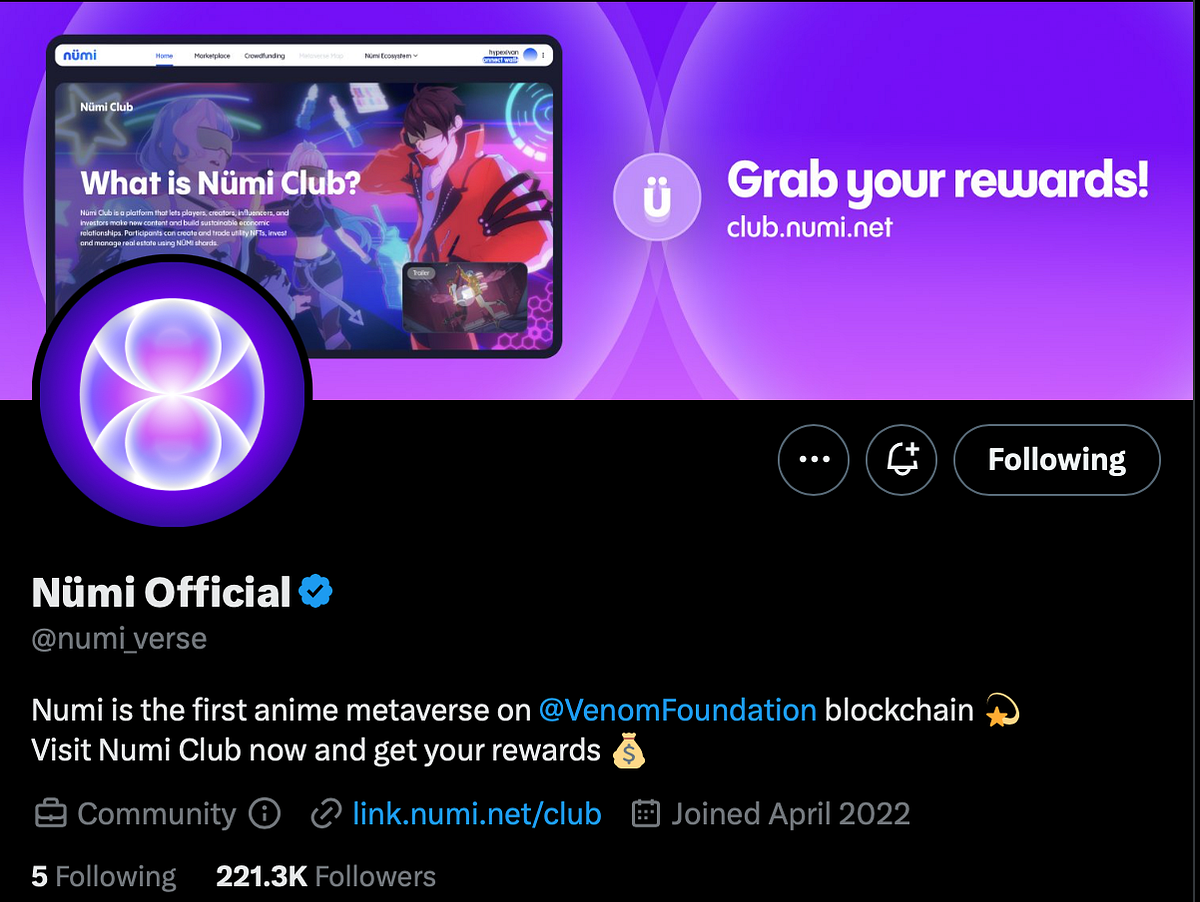Click the chain link icon beside link.numi.net/club
1200x902 pixels.
click(325, 814)
